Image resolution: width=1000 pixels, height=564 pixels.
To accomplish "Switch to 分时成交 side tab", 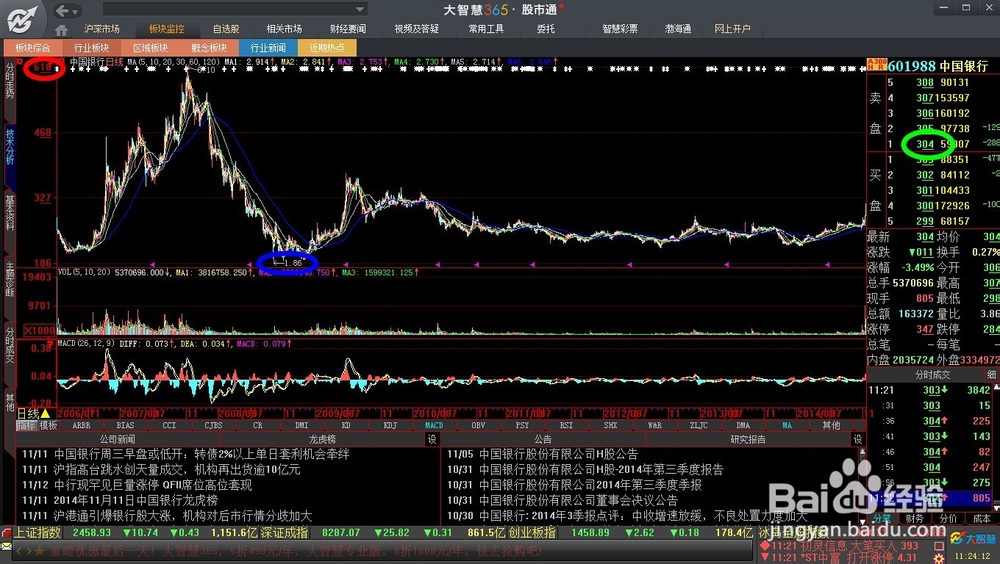I will pyautogui.click(x=10, y=345).
